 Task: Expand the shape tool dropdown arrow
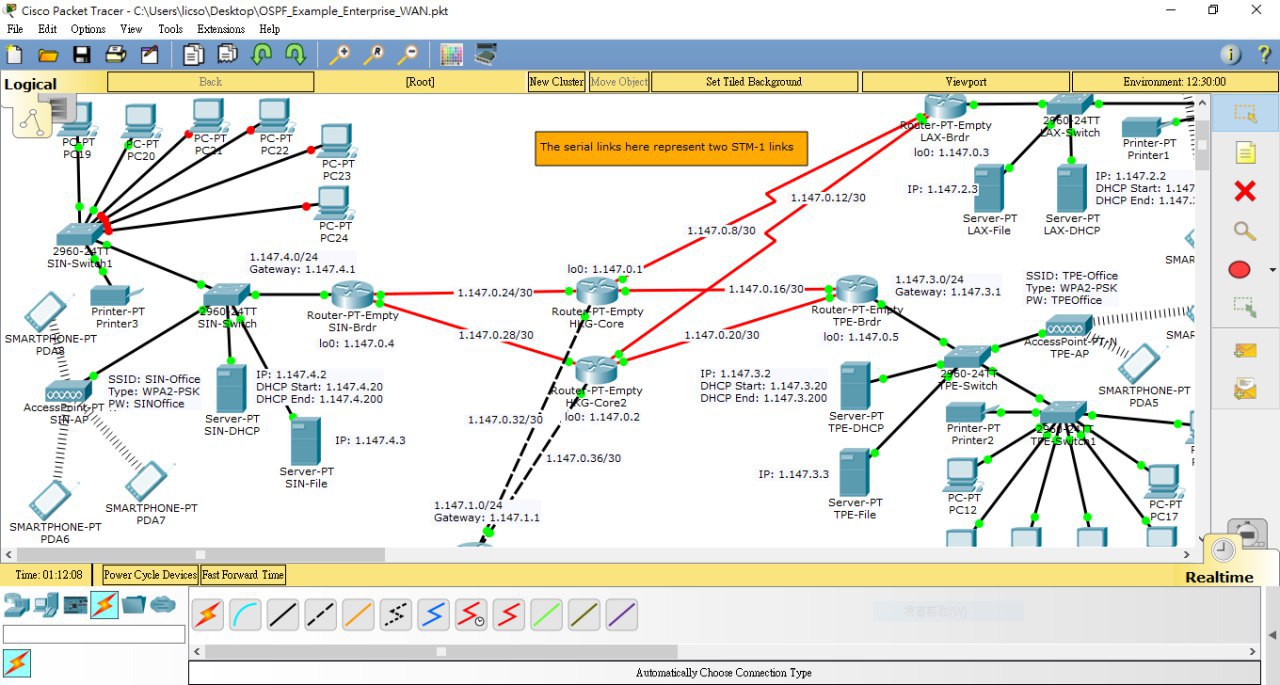(1272, 270)
